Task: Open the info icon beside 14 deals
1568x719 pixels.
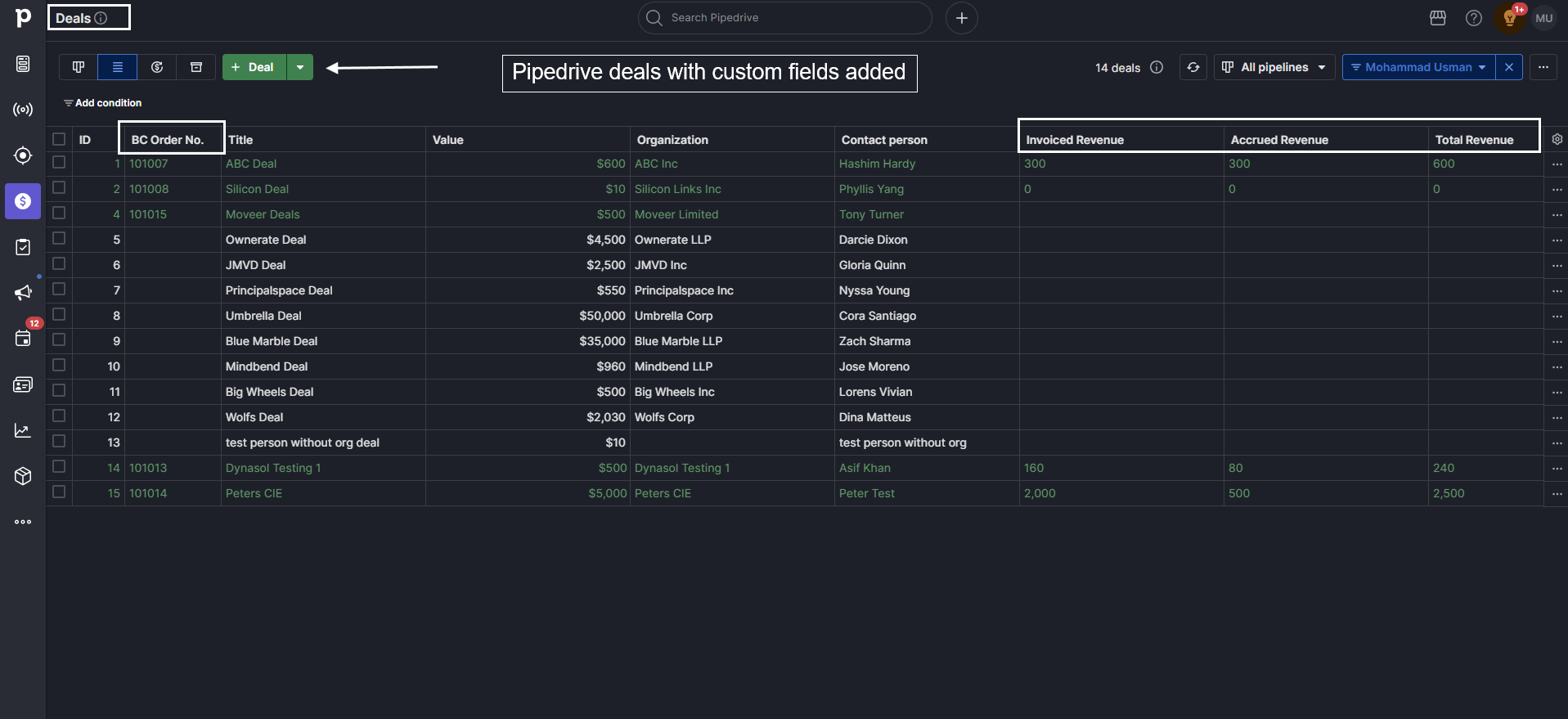Action: click(1157, 67)
